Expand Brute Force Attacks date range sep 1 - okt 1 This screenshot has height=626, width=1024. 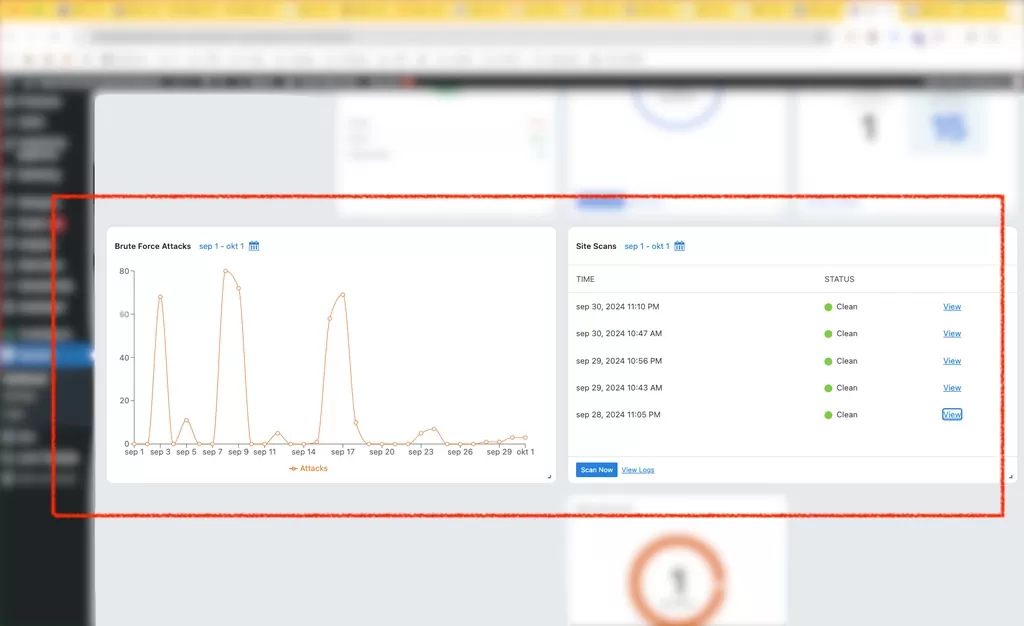click(221, 246)
